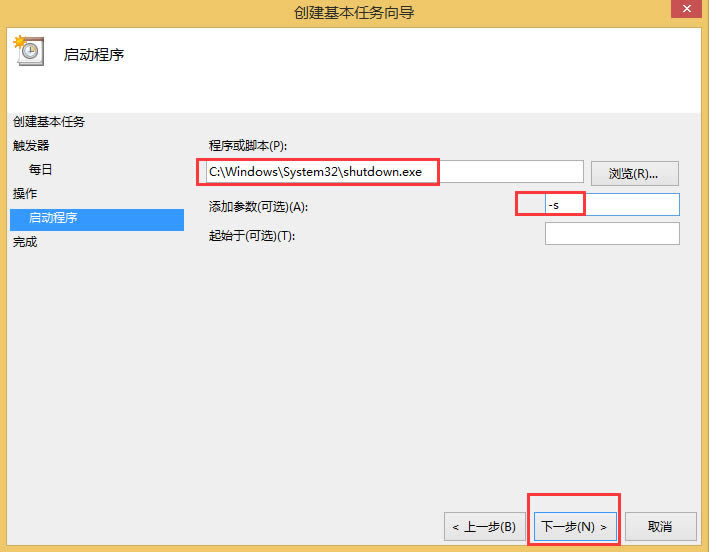This screenshot has height=552, width=709.
Task: Click the 添加参数 argument field containing -s
Action: pyautogui.click(x=612, y=205)
